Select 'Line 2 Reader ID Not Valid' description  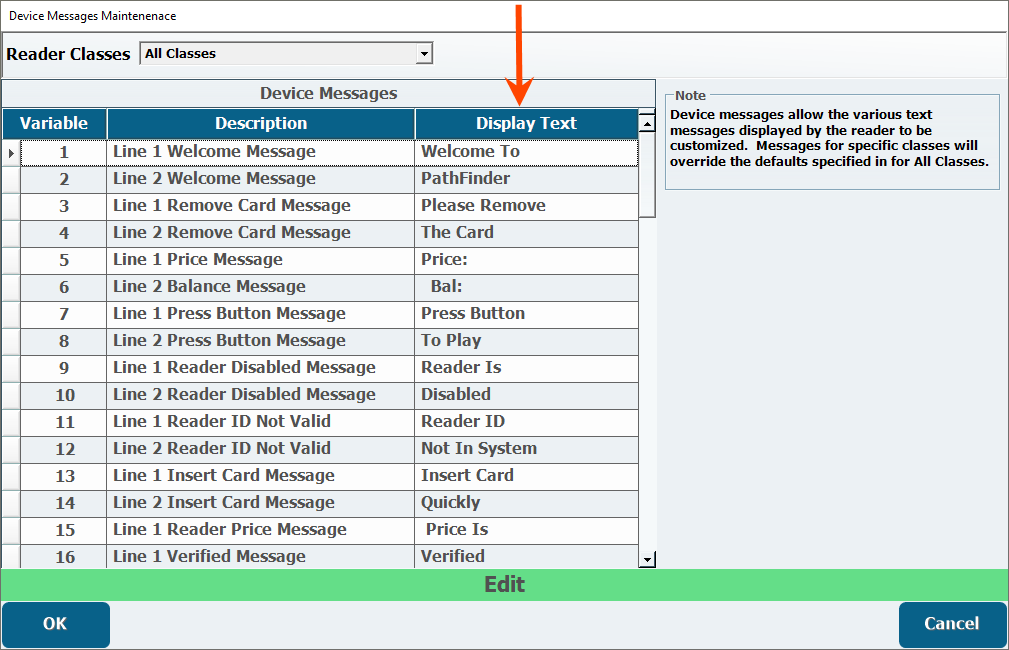pos(221,449)
